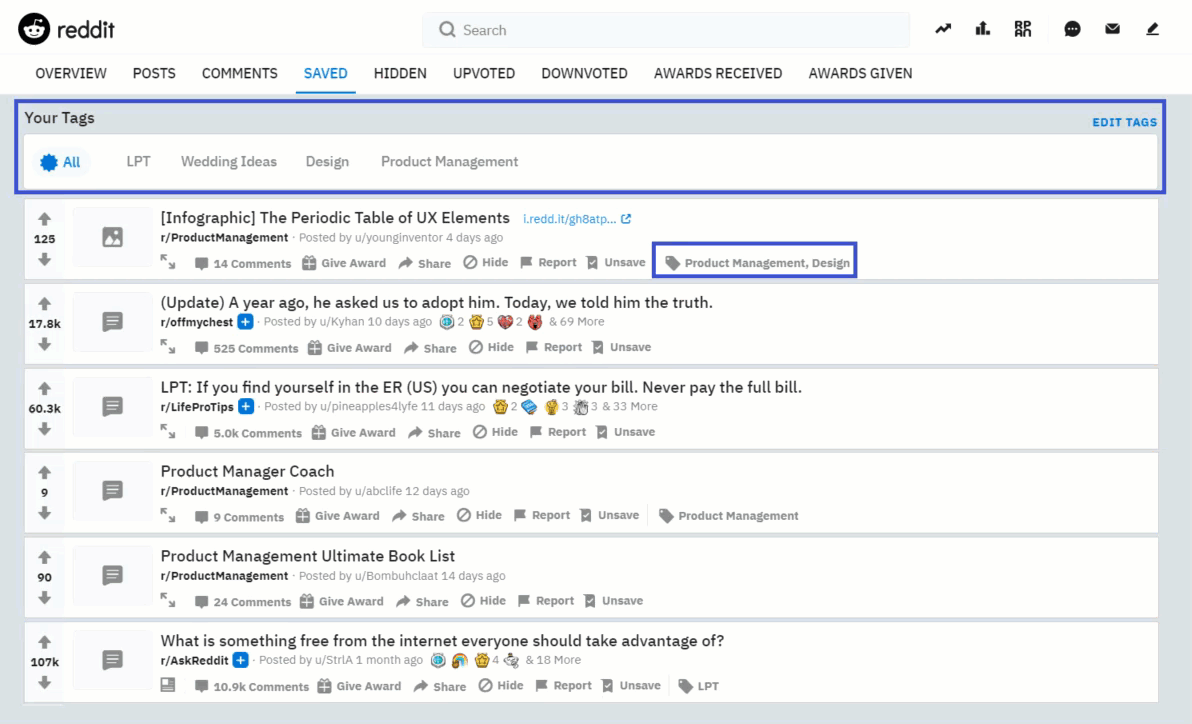Click the Edit Tags link
Viewport: 1192px width, 724px height.
click(1124, 122)
